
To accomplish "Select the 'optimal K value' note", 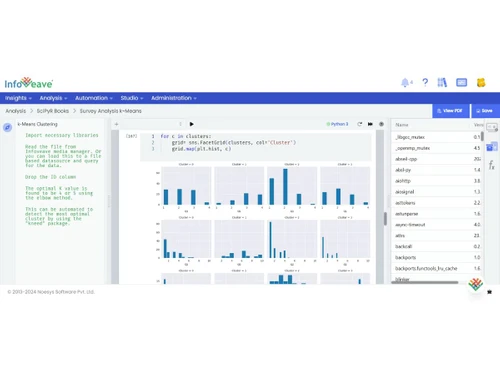I will [x=59, y=193].
